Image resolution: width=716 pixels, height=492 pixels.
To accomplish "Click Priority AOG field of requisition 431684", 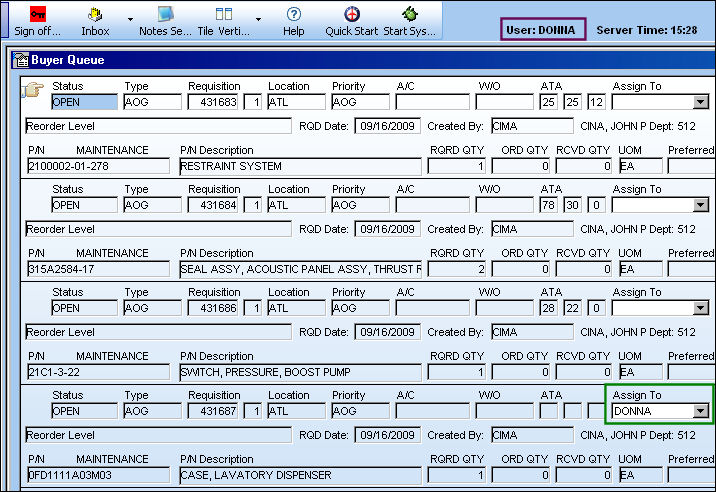I will (360, 205).
